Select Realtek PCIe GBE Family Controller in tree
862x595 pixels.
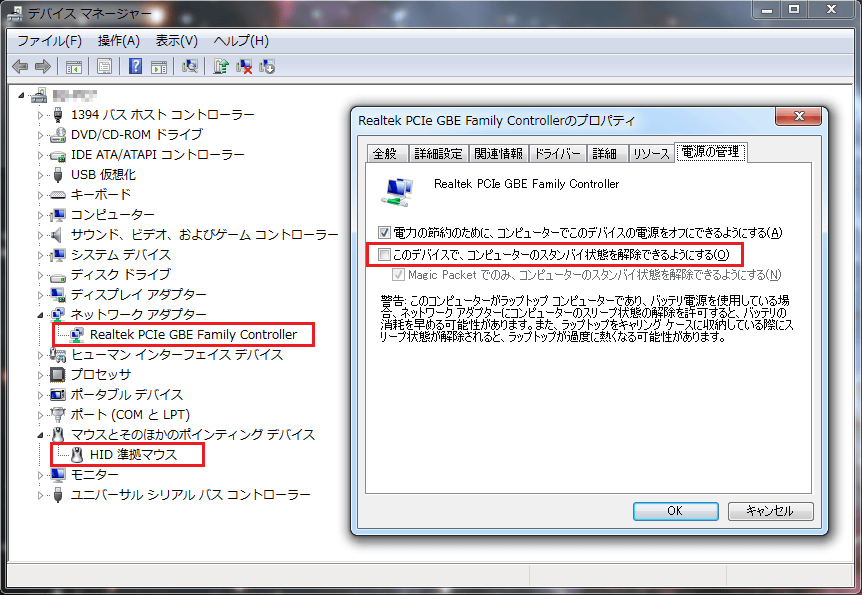[x=193, y=334]
